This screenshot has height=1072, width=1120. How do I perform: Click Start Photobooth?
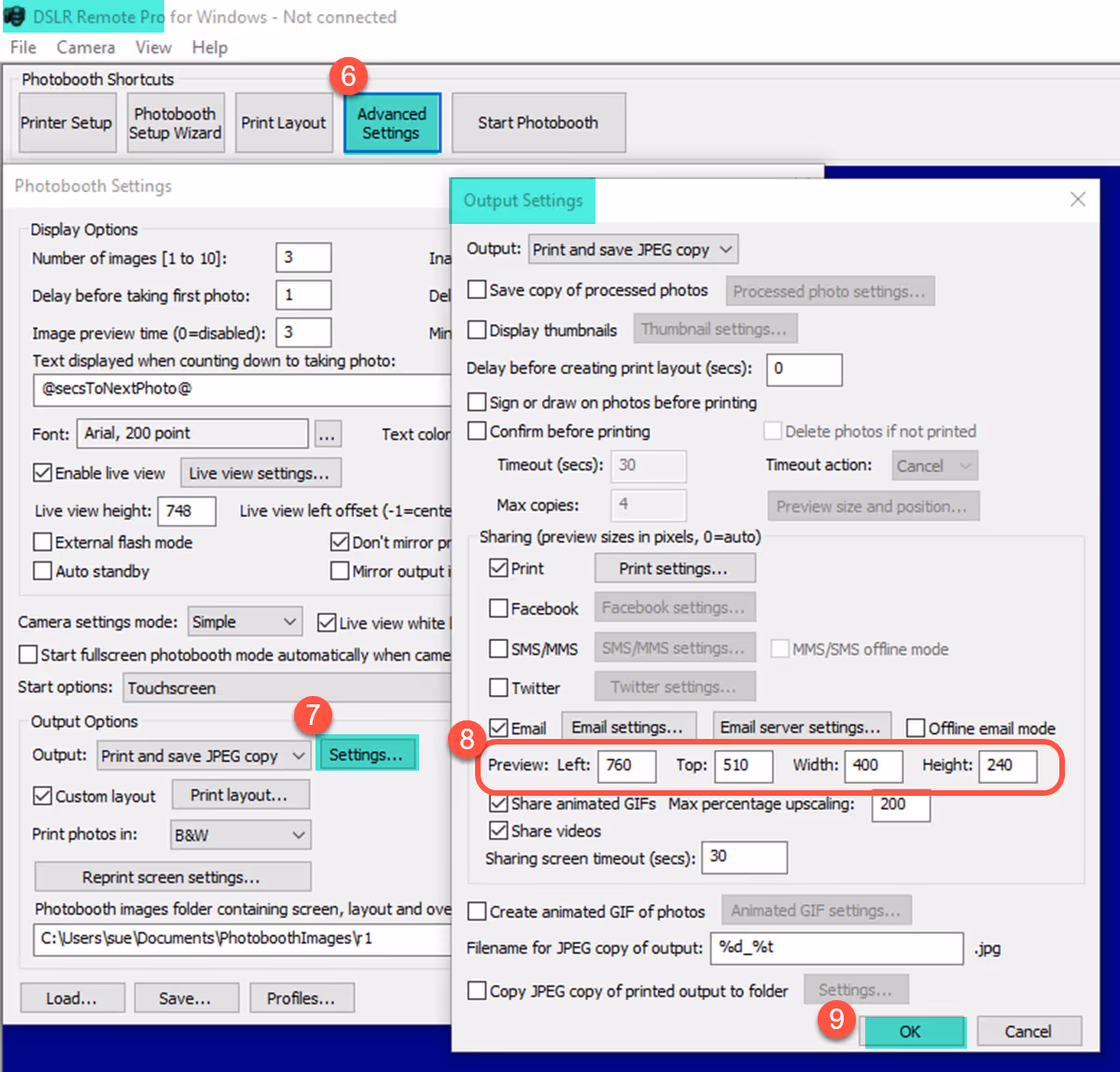(539, 123)
